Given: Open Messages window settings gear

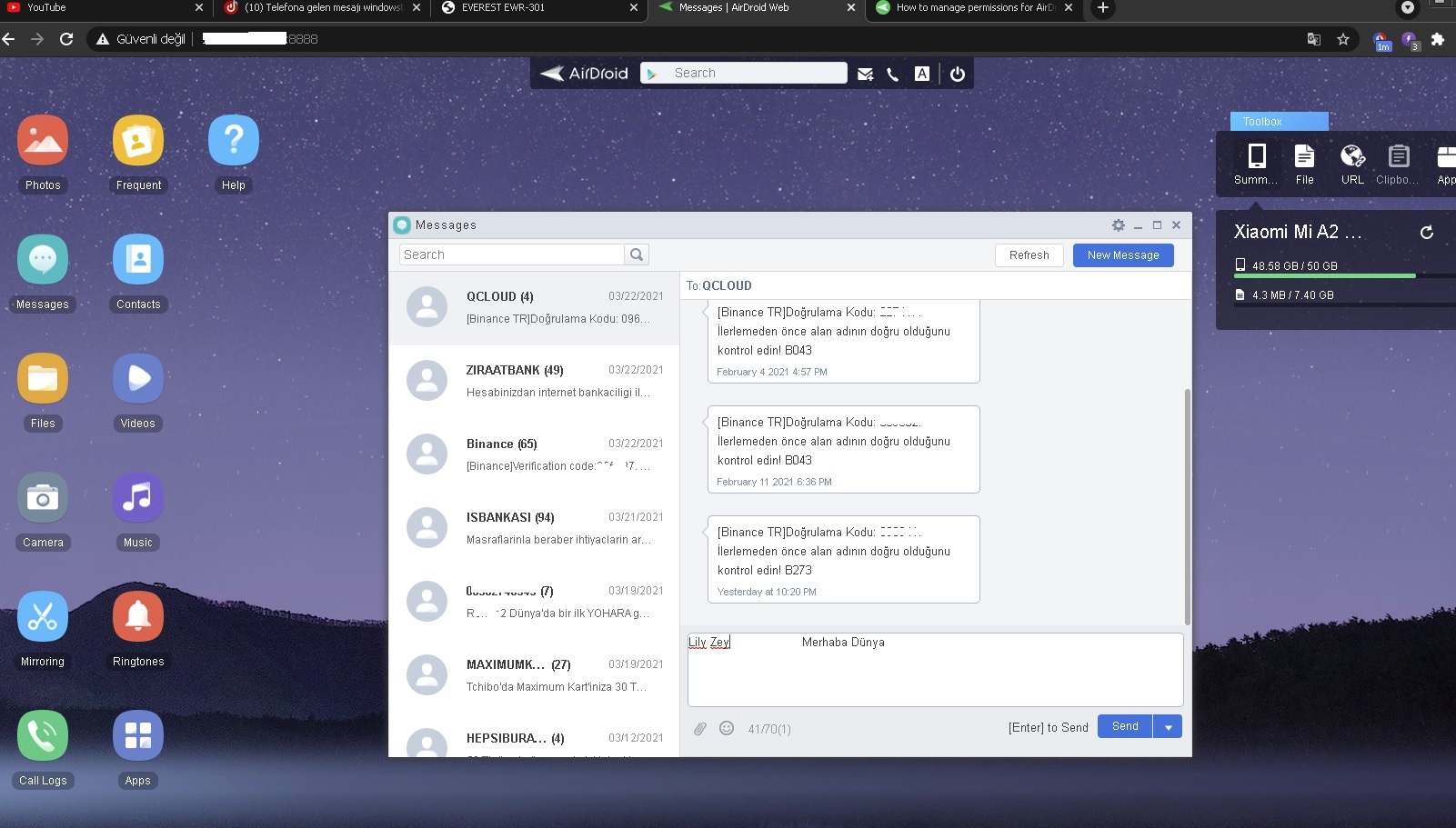Looking at the screenshot, I should click(x=1119, y=225).
